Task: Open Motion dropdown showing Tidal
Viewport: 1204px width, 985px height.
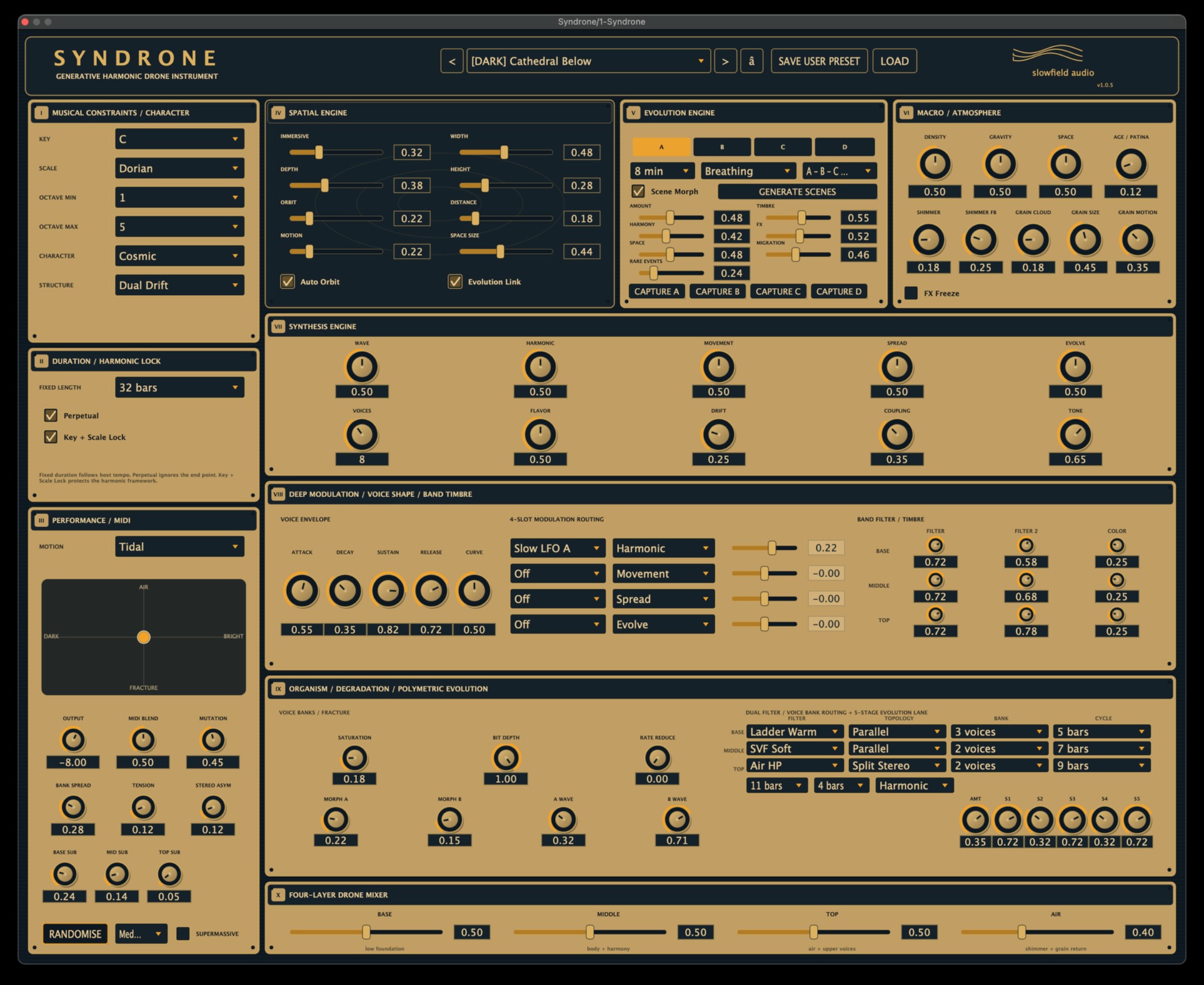Action: [x=179, y=547]
